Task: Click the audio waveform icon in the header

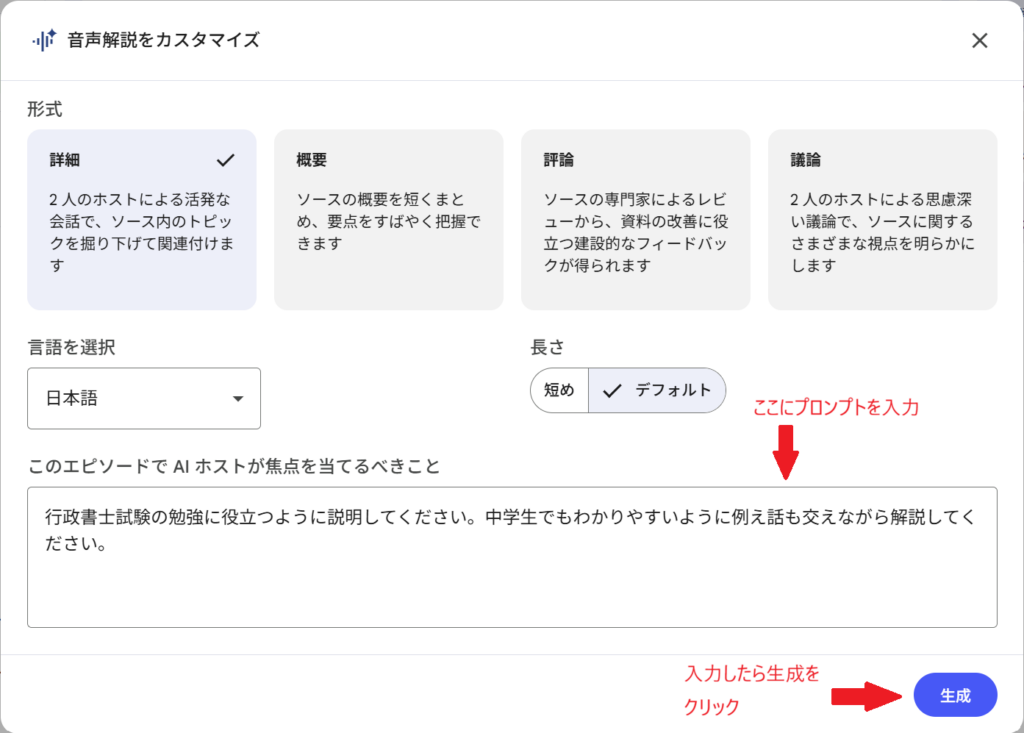Action: tap(43, 40)
